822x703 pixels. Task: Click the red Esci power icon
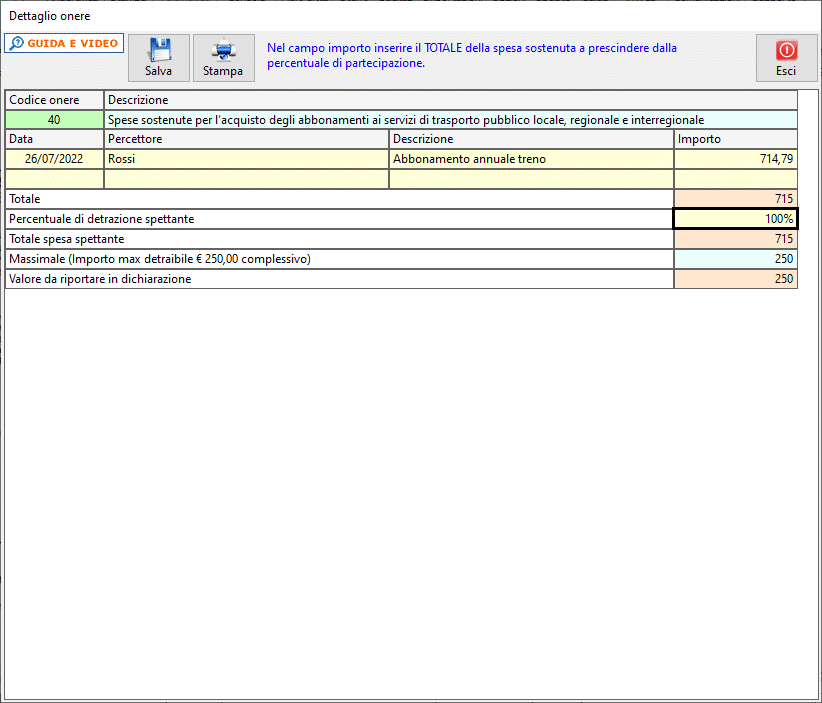pyautogui.click(x=785, y=51)
